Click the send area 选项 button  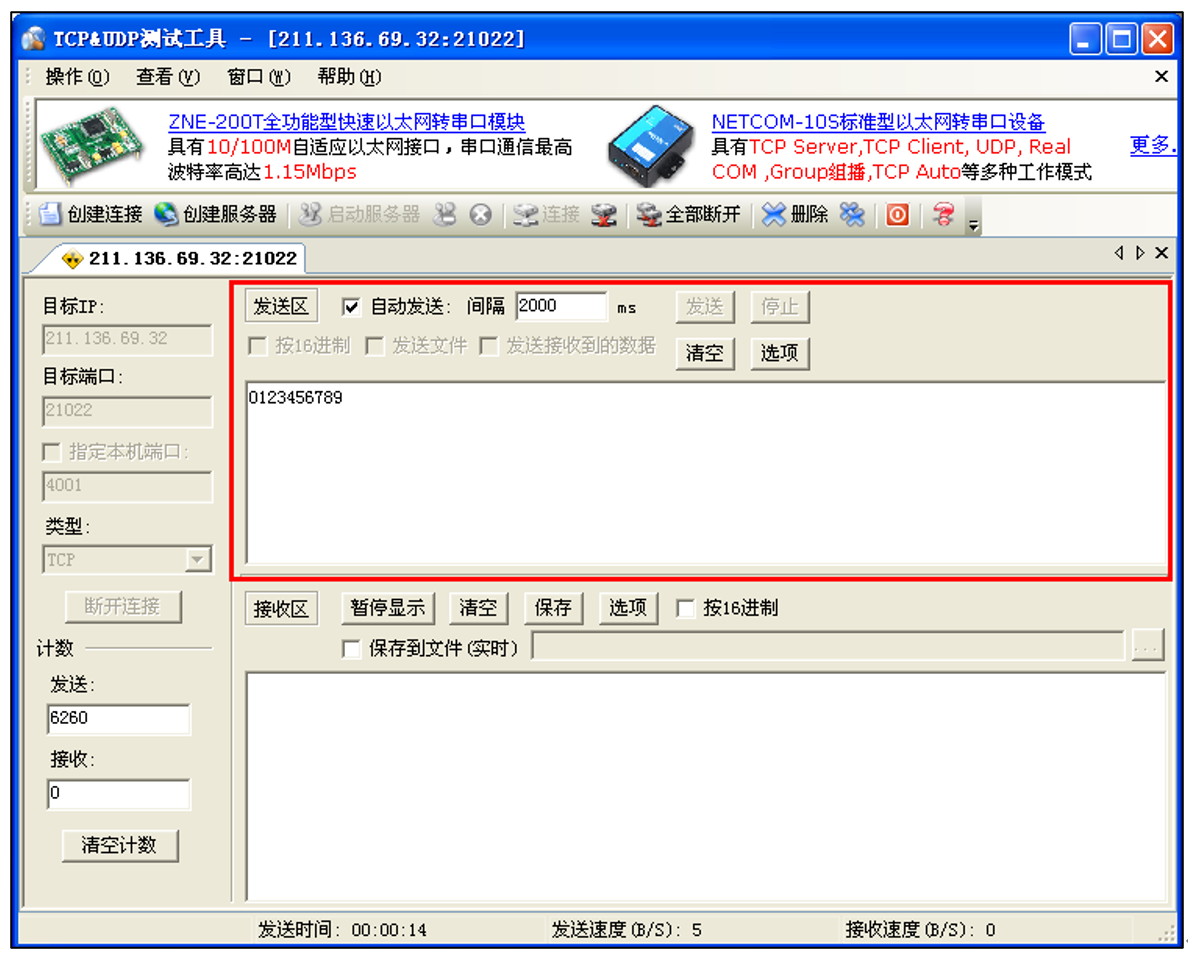780,353
